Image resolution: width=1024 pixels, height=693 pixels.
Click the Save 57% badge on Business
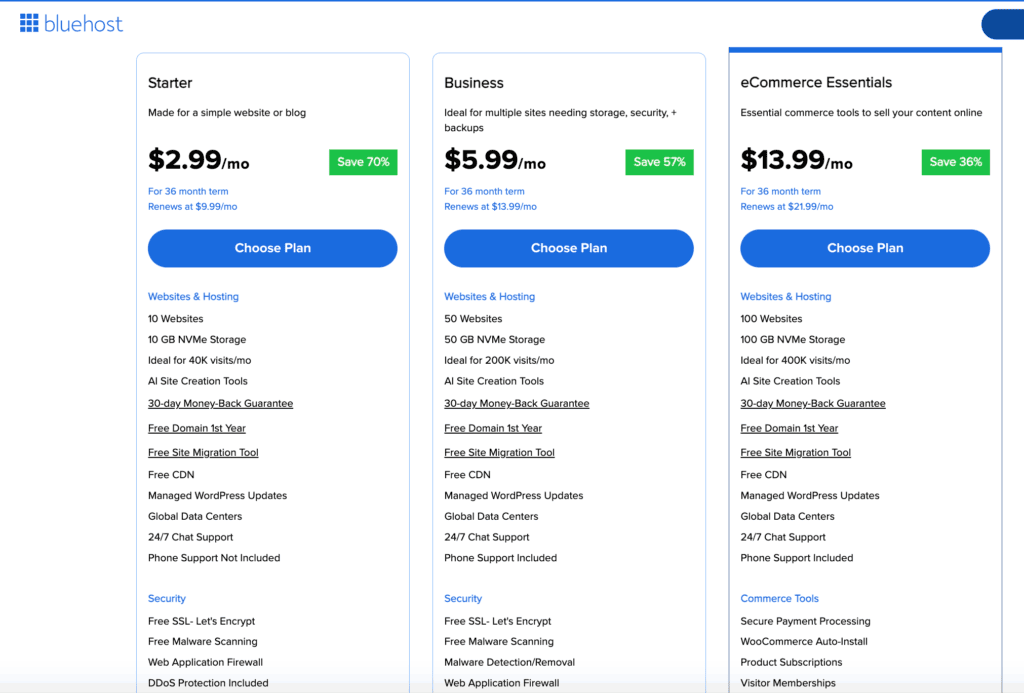click(x=659, y=162)
